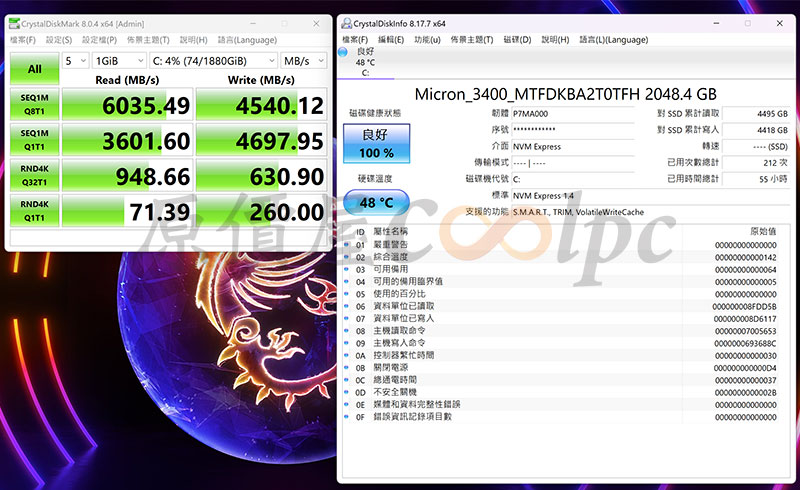
Task: Open CrystalDiskMark 說明(H) menu
Action: (x=193, y=40)
